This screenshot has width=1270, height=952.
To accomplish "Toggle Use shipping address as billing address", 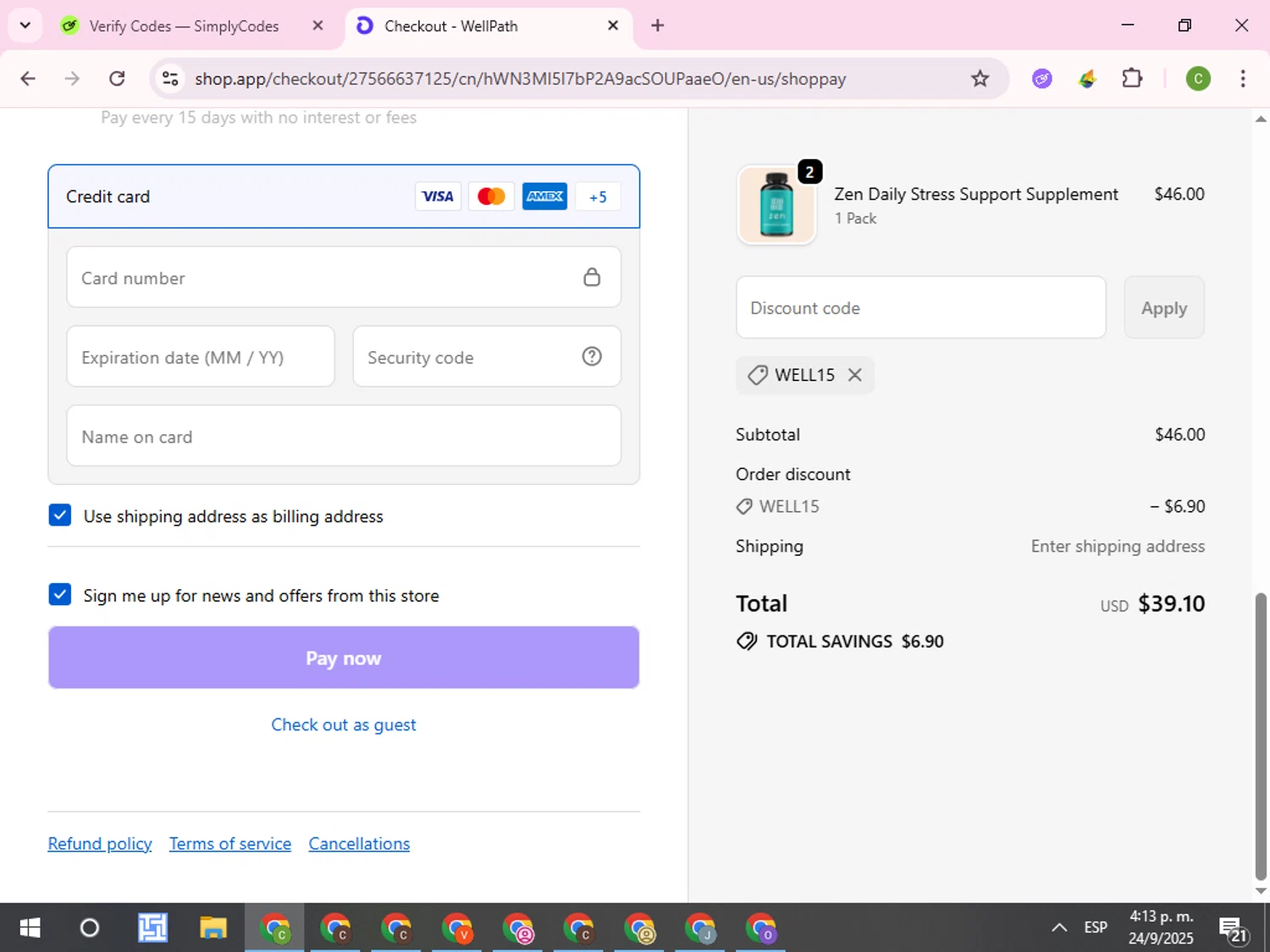I will pos(60,515).
